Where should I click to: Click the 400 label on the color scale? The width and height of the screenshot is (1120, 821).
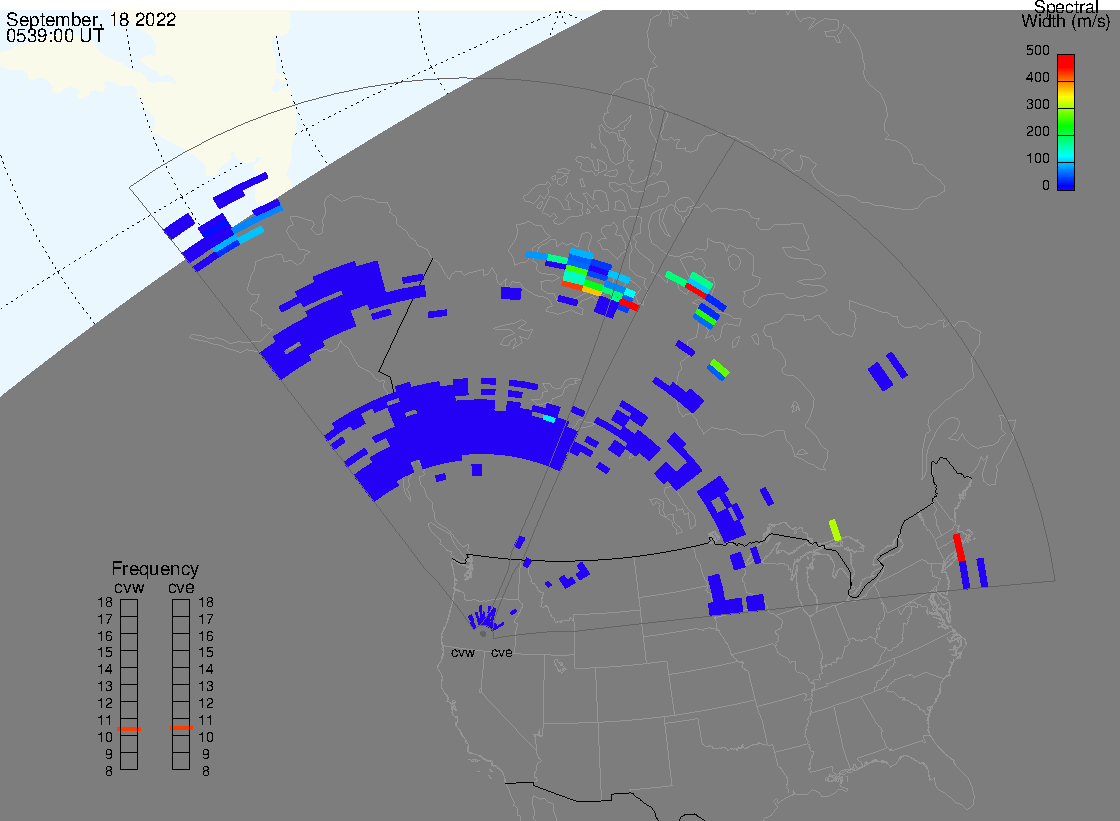point(1038,77)
